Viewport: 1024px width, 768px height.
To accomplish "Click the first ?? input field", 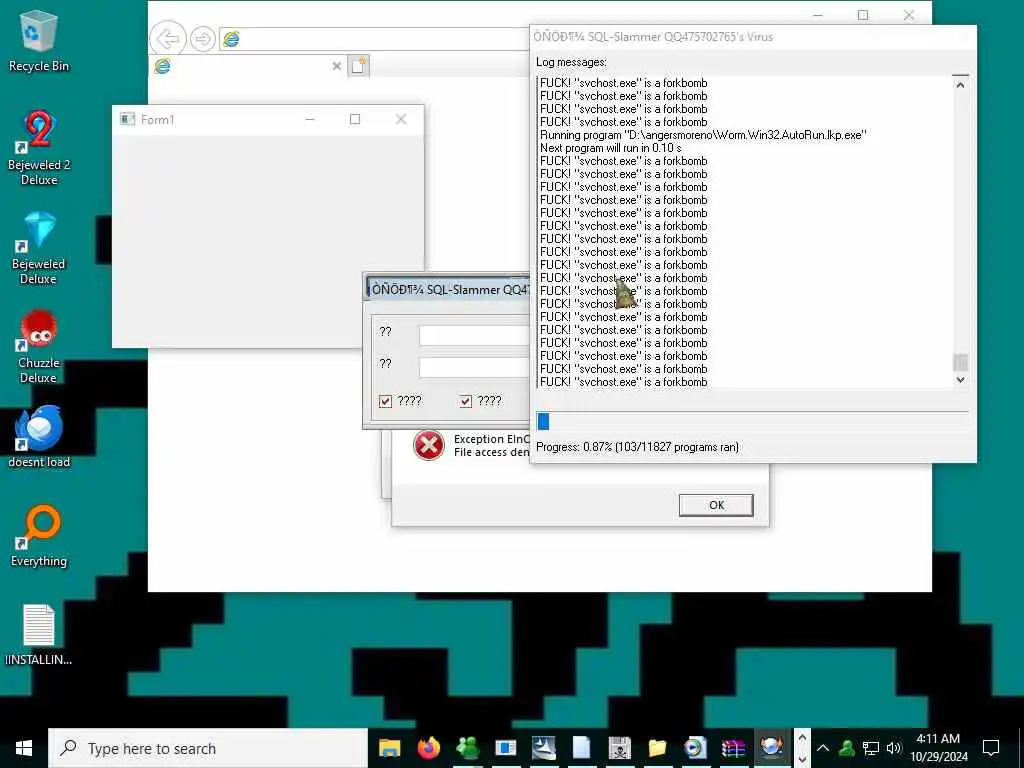I will coord(474,335).
